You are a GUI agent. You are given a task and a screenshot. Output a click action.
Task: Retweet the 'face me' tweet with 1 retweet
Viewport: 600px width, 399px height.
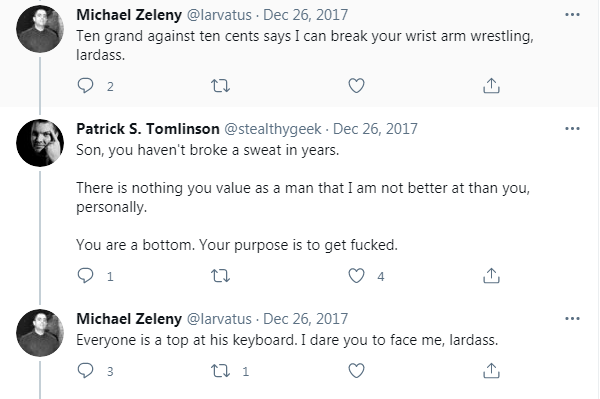pyautogui.click(x=220, y=370)
